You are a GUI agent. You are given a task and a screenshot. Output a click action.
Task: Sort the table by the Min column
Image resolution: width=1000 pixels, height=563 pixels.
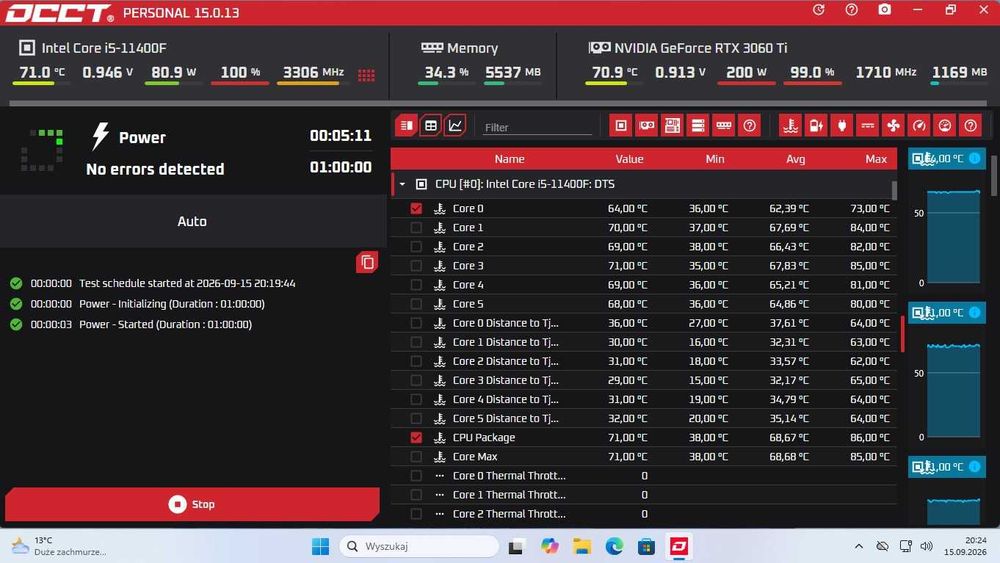tap(715, 159)
